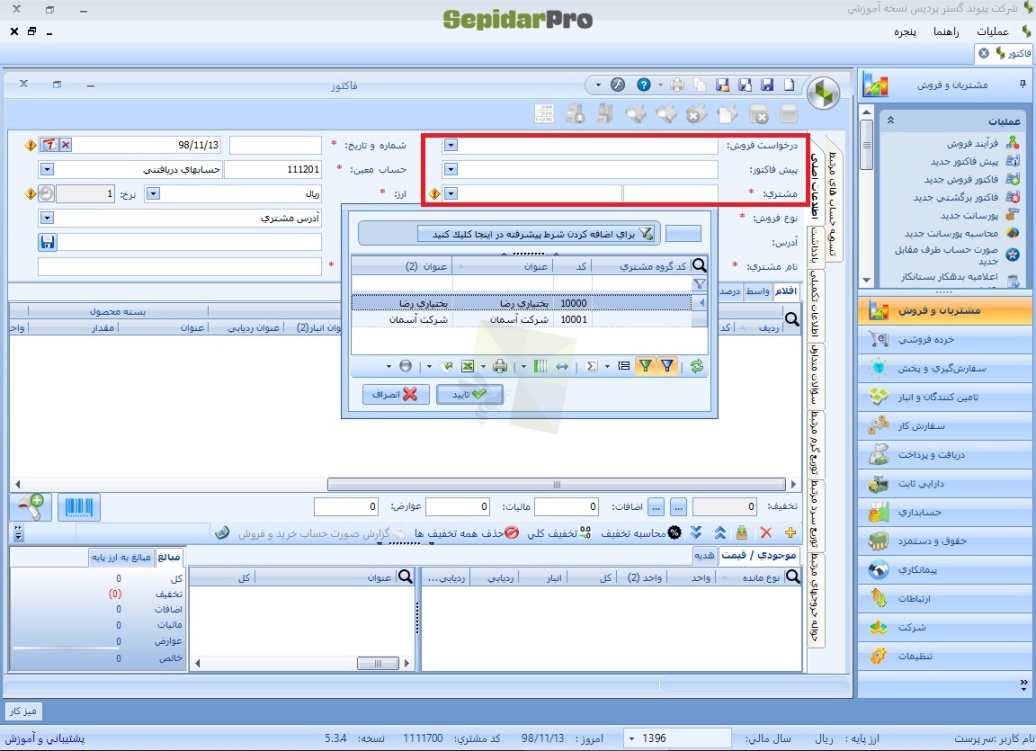Viewport: 1036px width, 751px height.
Task: Clear the date with red X icon
Action: point(65,145)
